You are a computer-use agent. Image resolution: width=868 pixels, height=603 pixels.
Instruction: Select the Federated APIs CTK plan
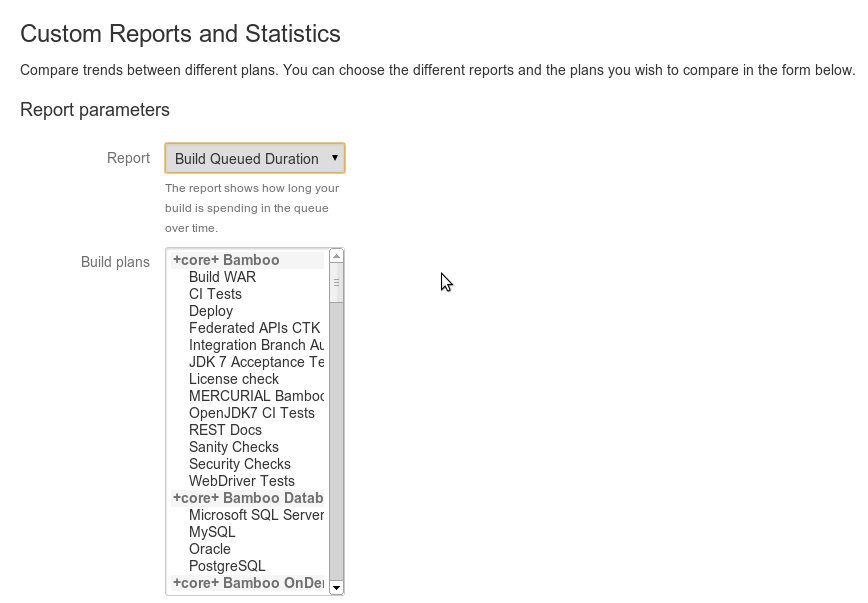[247, 328]
